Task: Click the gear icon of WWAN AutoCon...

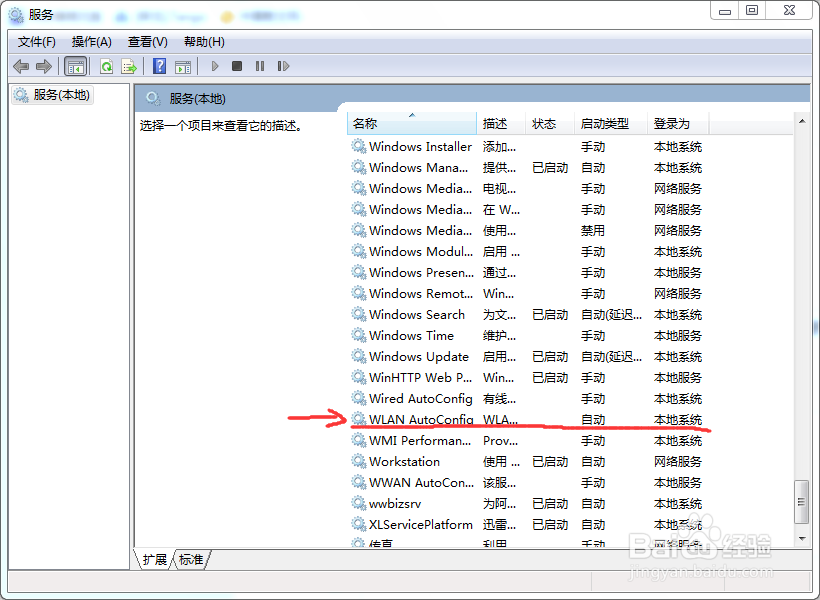Action: pos(359,482)
